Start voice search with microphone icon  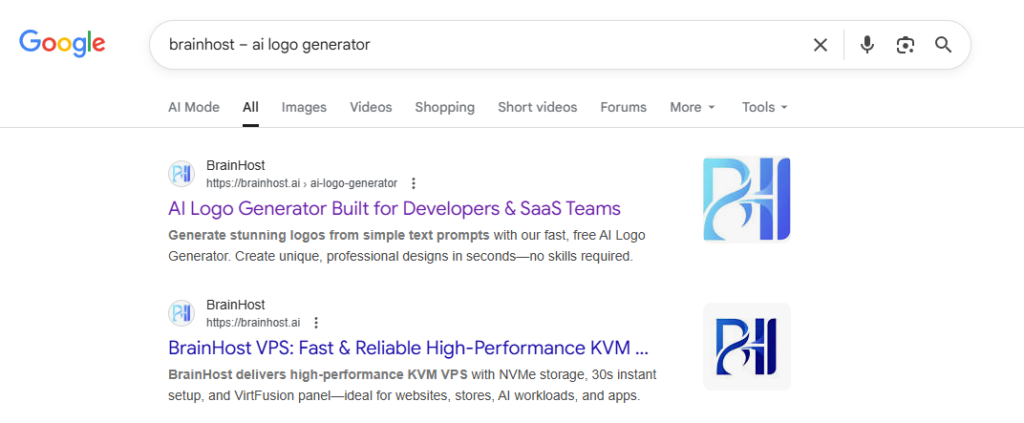click(867, 44)
